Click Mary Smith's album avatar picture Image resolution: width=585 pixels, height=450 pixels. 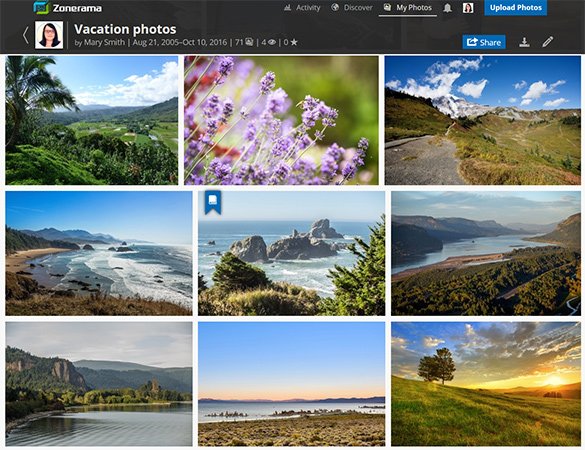[x=49, y=35]
